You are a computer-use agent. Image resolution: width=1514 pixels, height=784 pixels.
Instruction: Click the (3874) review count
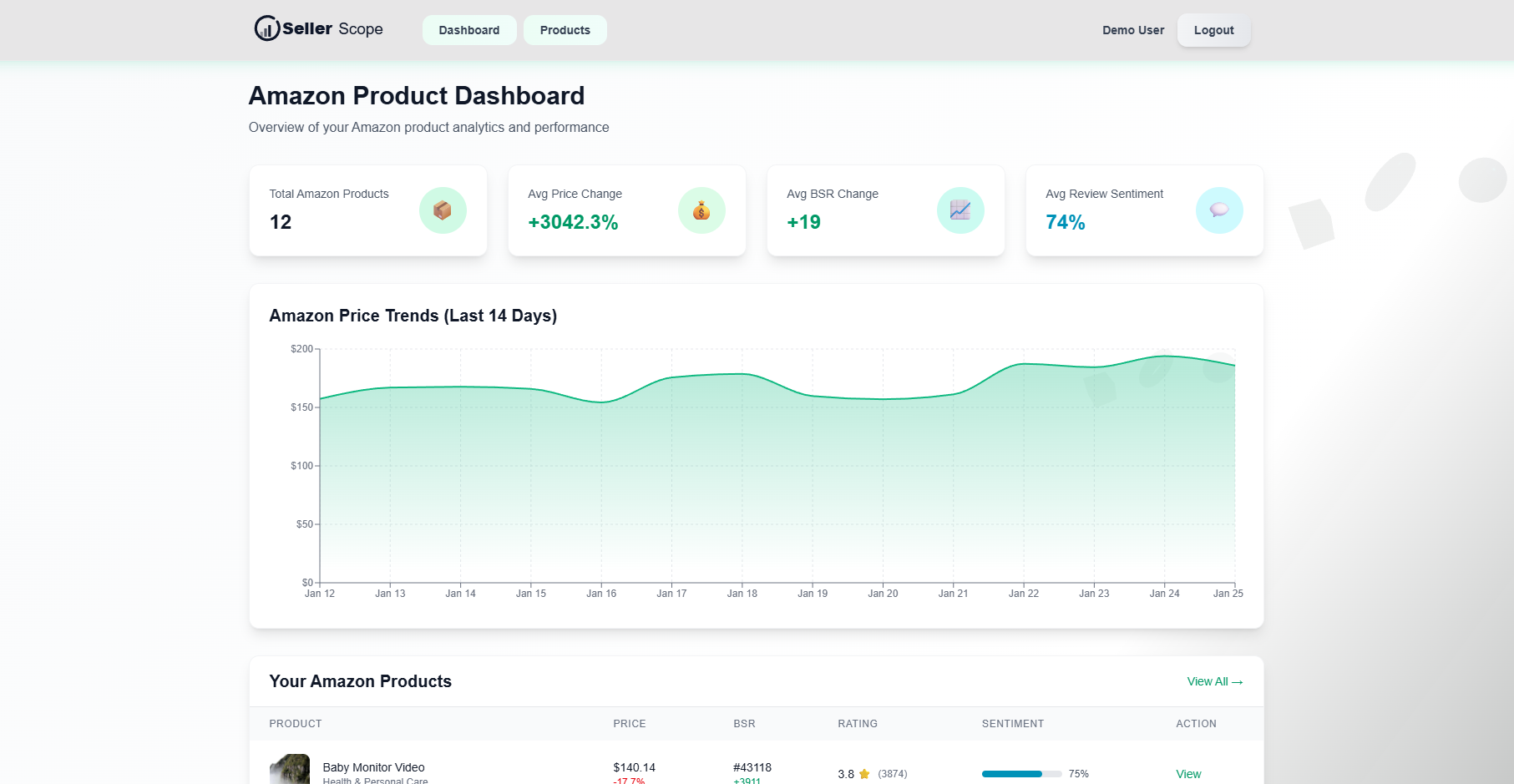[x=893, y=774]
